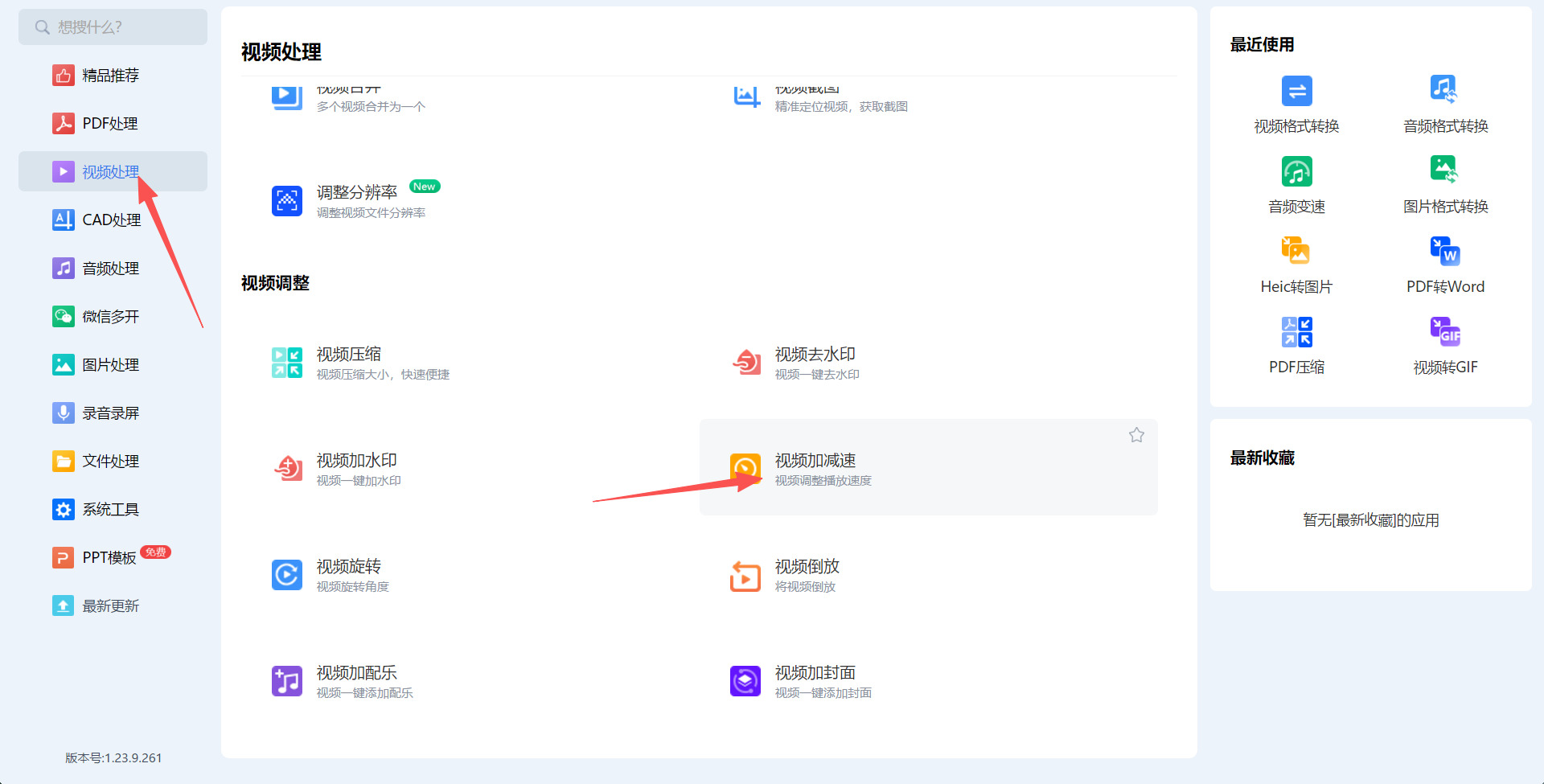Select 音频处理 in the sidebar
The height and width of the screenshot is (784, 1544).
pyautogui.click(x=113, y=269)
